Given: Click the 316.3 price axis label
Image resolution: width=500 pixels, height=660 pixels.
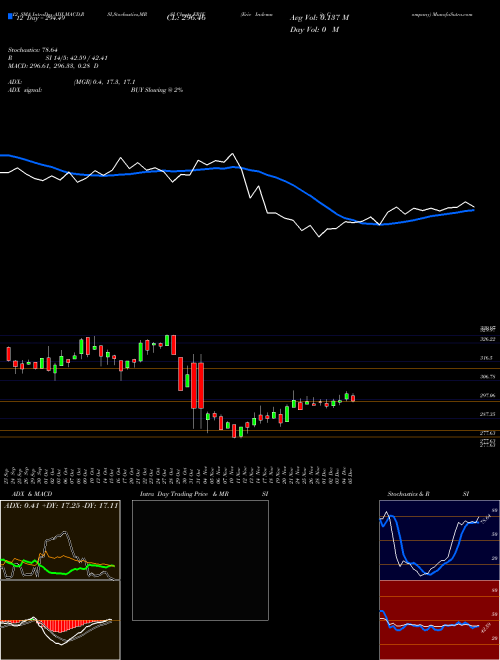Looking at the screenshot, I should click(x=486, y=358).
